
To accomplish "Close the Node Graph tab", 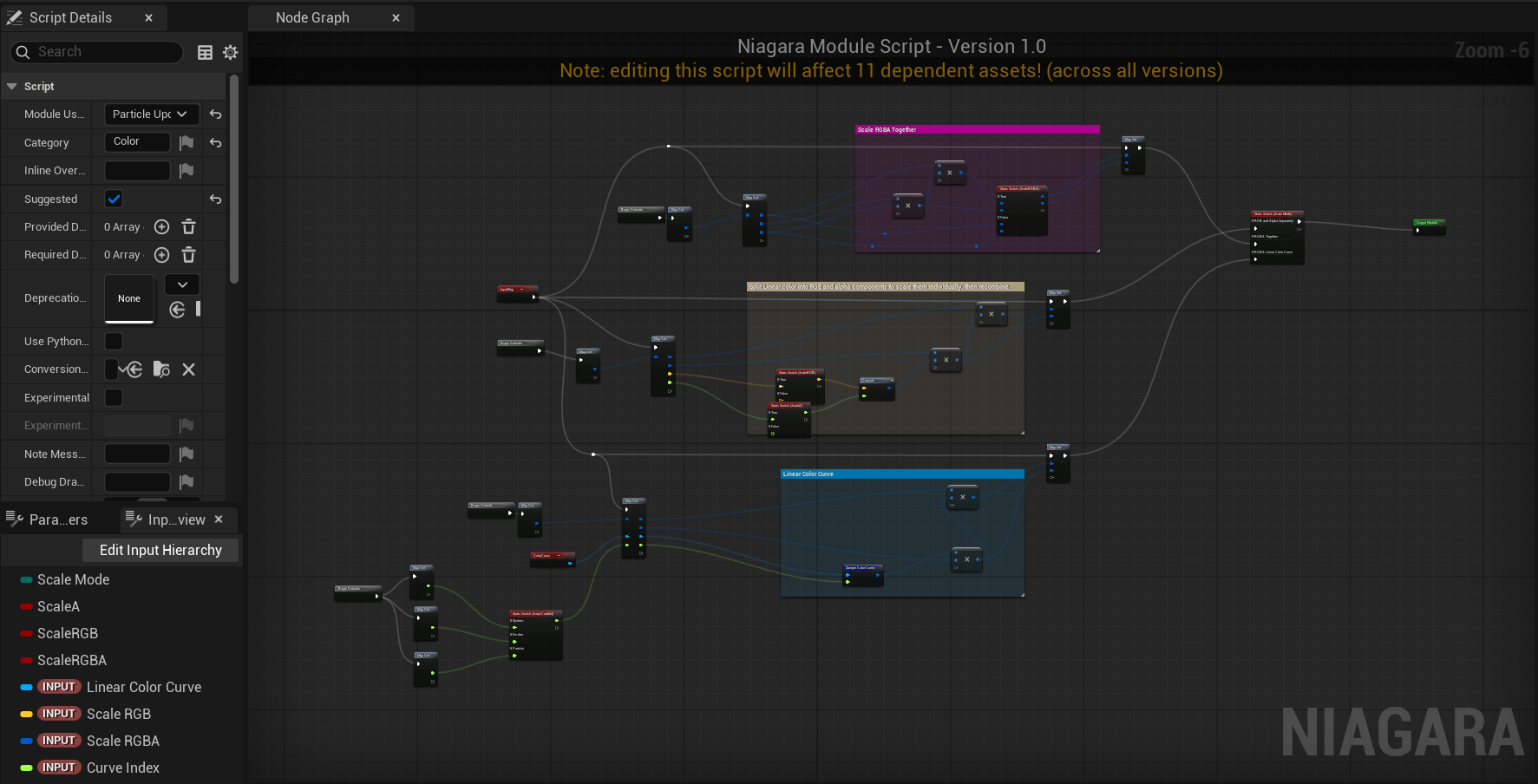I will (396, 17).
